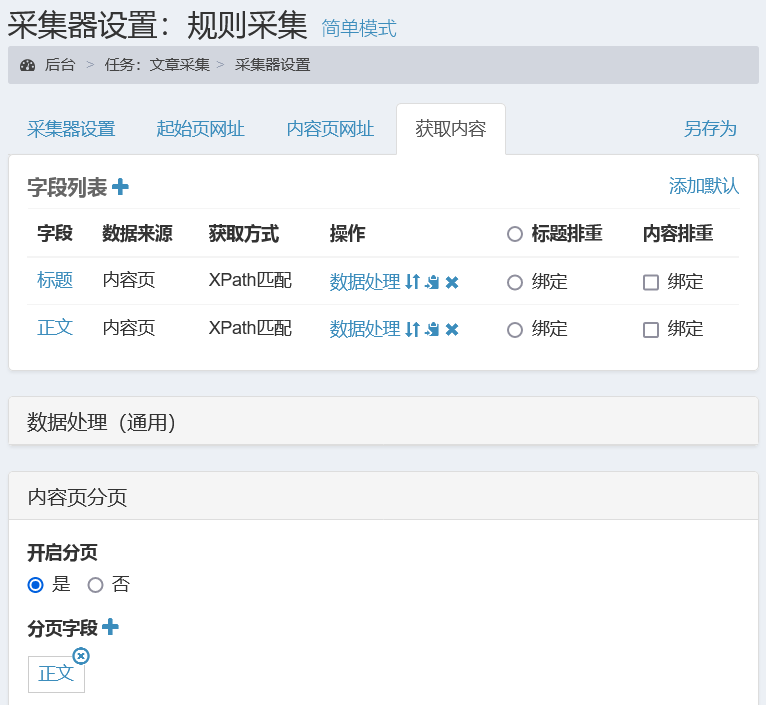766x705 pixels.
Task: Select 是 for 开启分页
Action: coord(36,584)
